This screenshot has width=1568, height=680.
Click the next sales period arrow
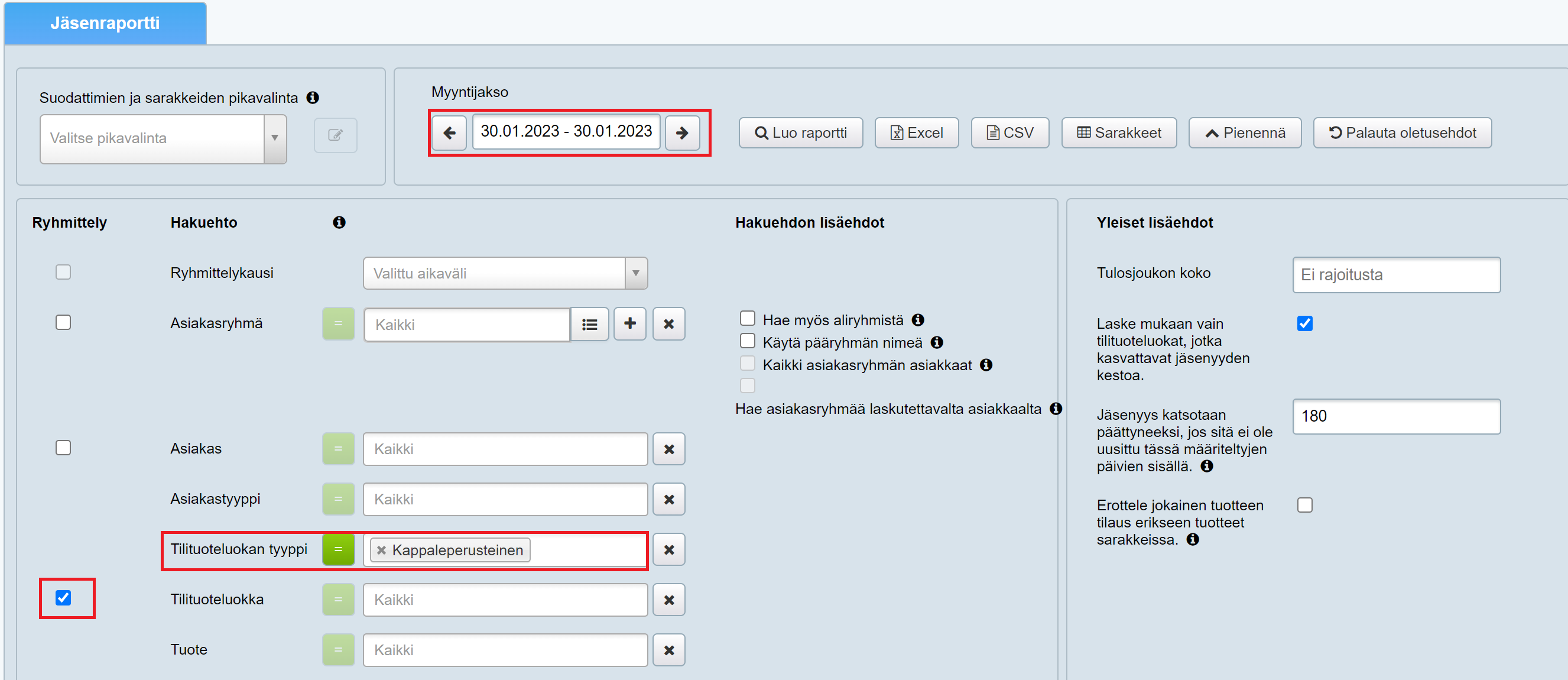pos(681,132)
